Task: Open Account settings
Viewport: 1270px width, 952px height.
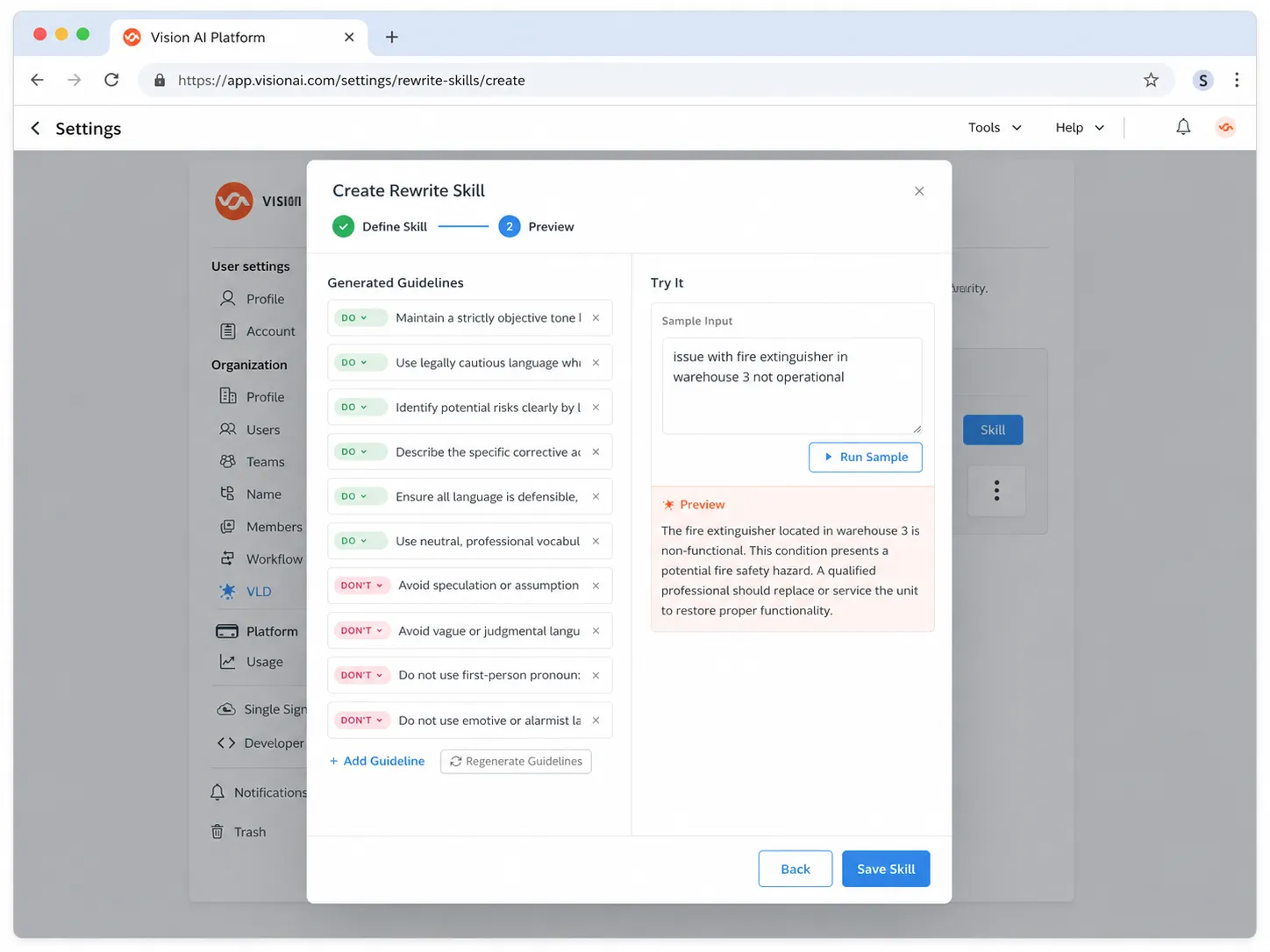Action: click(258, 331)
